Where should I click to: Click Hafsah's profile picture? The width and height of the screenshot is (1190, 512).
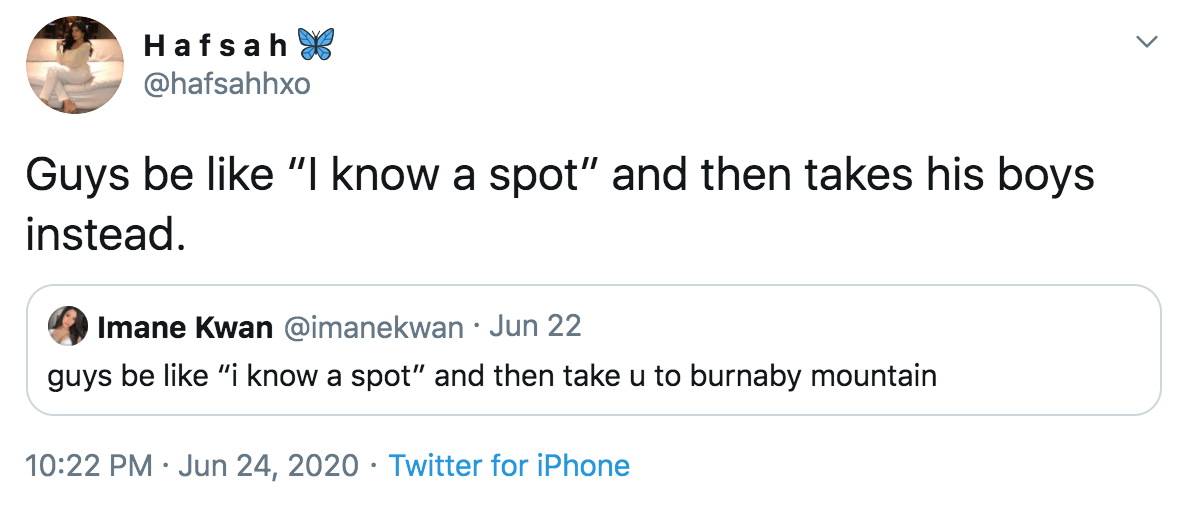click(x=73, y=66)
